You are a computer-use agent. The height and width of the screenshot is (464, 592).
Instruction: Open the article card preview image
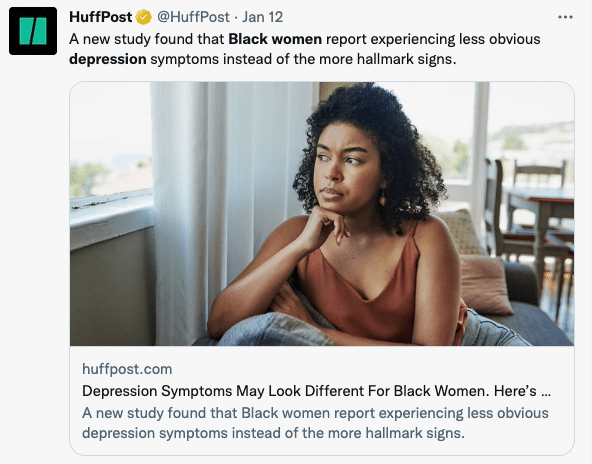[322, 214]
